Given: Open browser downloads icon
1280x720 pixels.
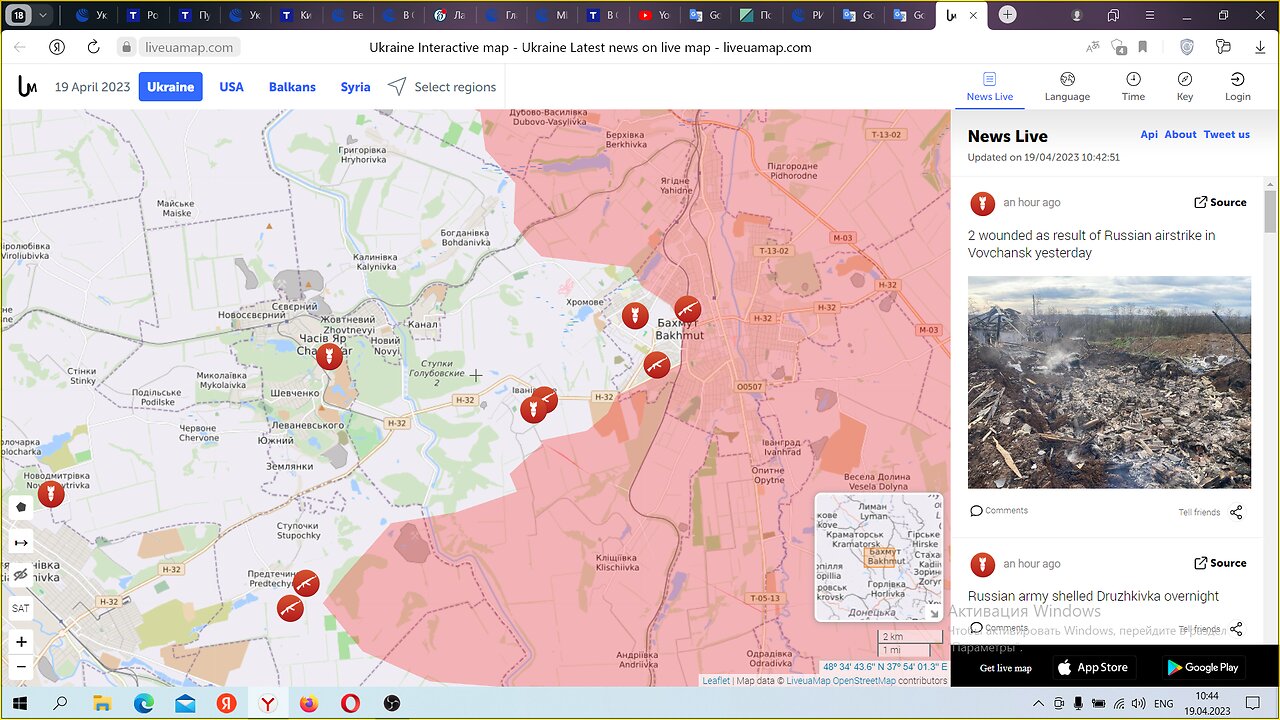Looking at the screenshot, I should pyautogui.click(x=1260, y=47).
